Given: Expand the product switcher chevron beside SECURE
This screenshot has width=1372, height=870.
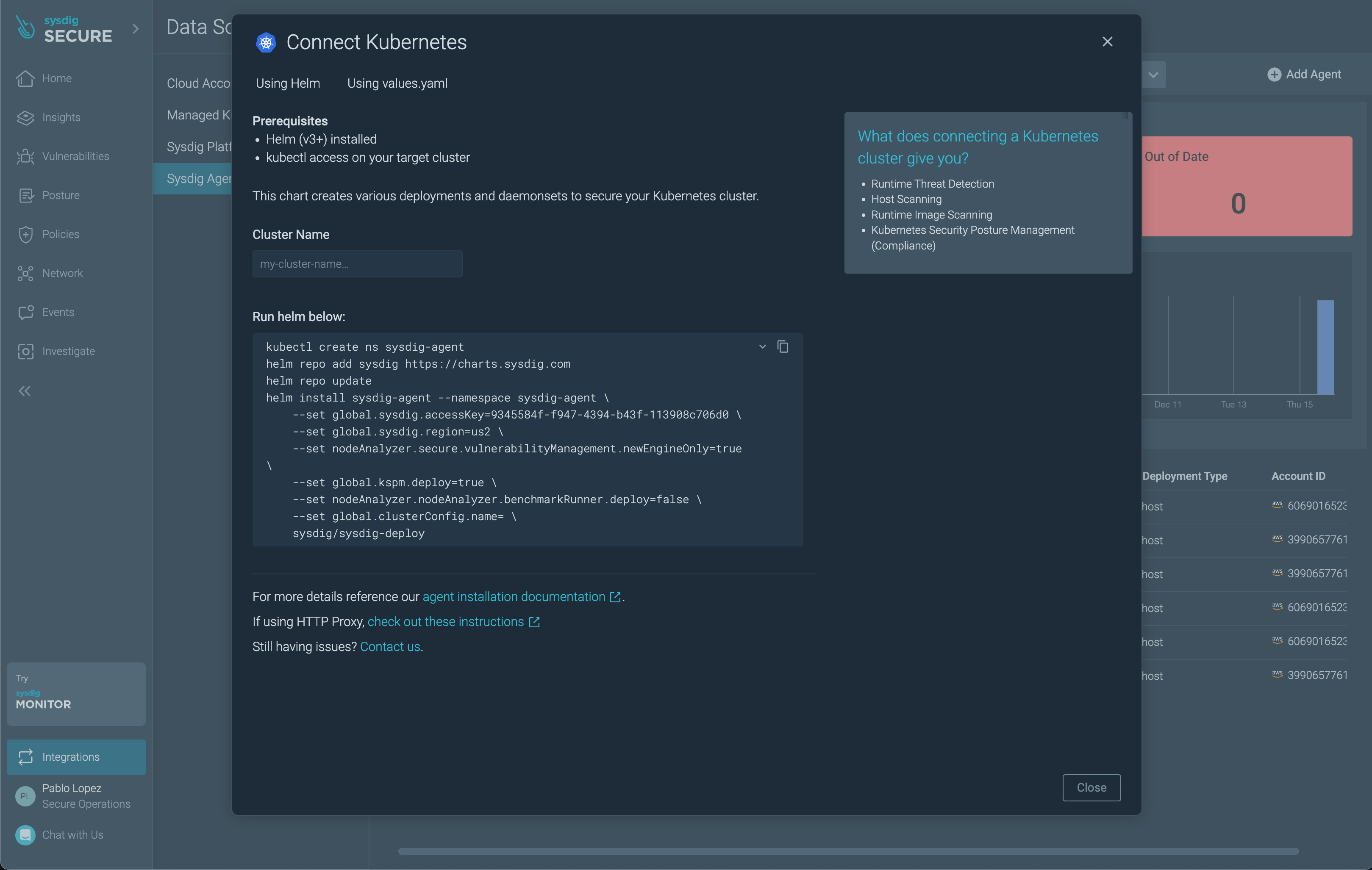Looking at the screenshot, I should click(136, 28).
